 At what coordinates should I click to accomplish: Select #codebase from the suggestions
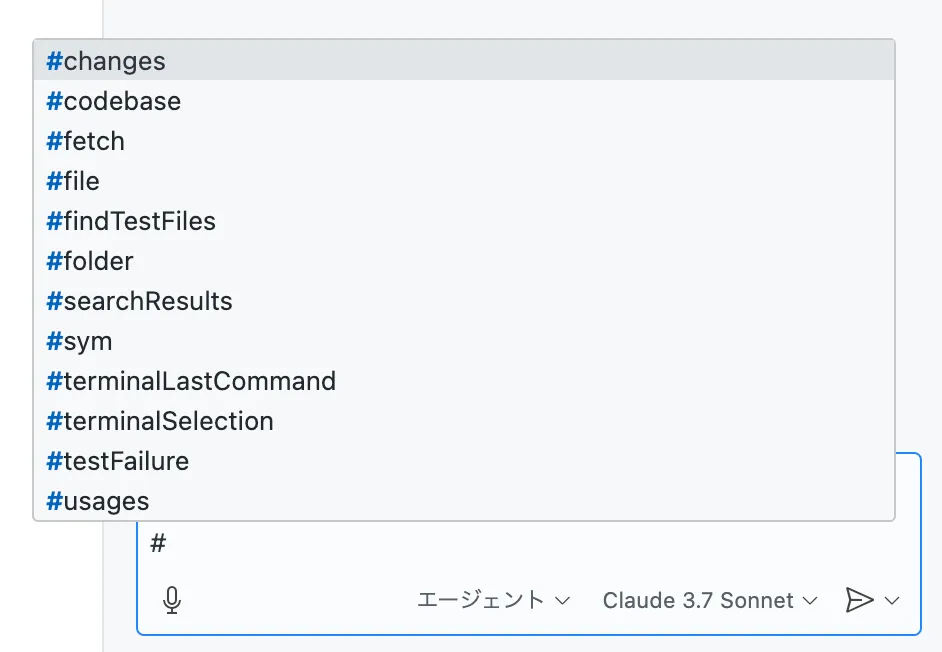(112, 101)
